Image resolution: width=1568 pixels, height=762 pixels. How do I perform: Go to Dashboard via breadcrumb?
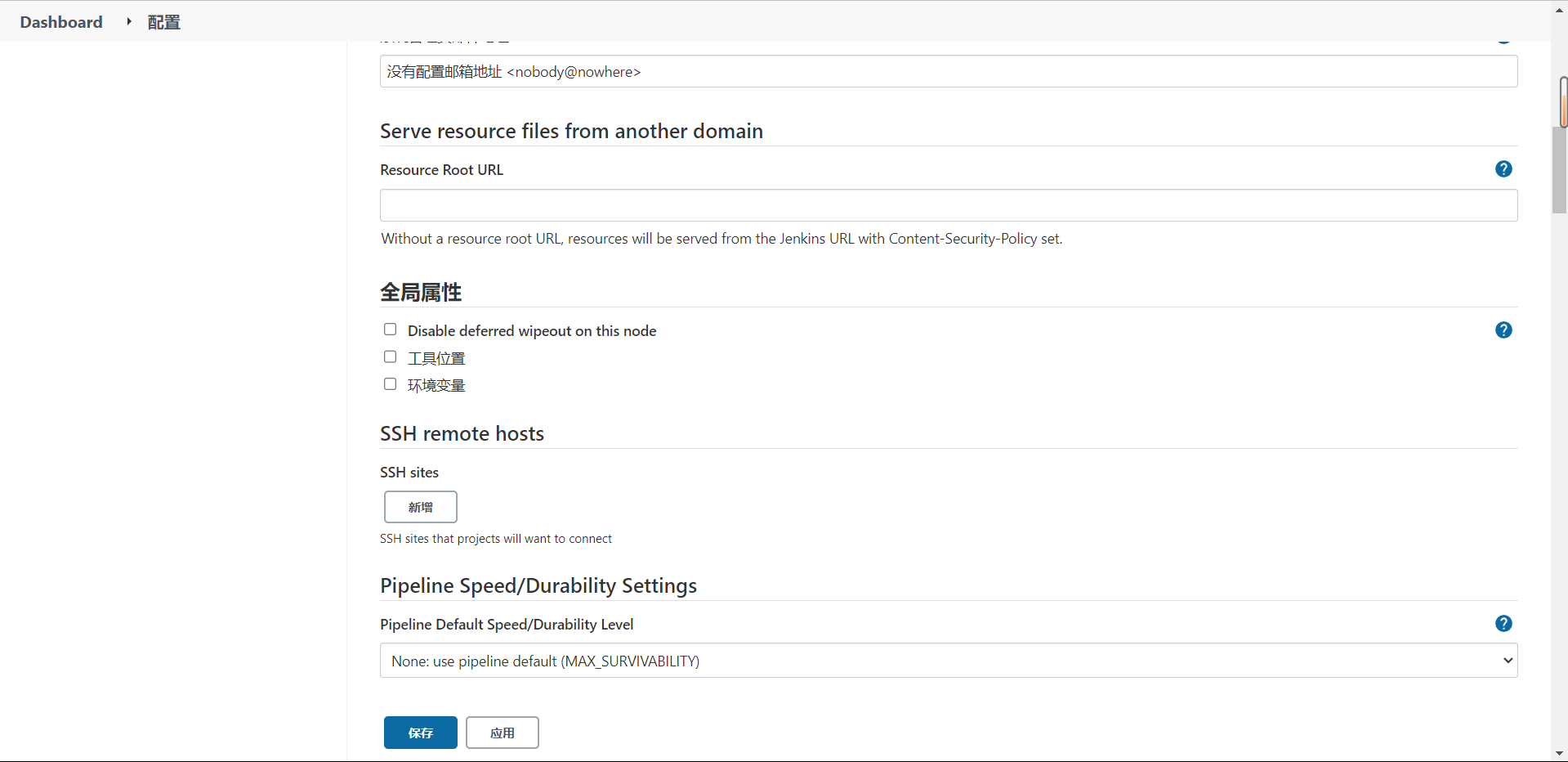(x=61, y=22)
